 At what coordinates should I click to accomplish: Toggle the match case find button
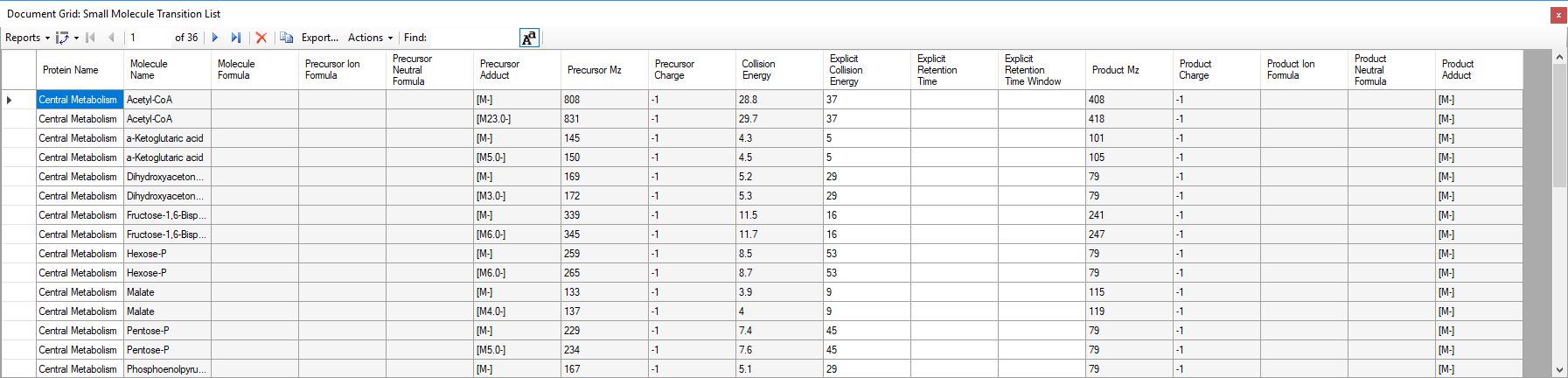pos(529,38)
